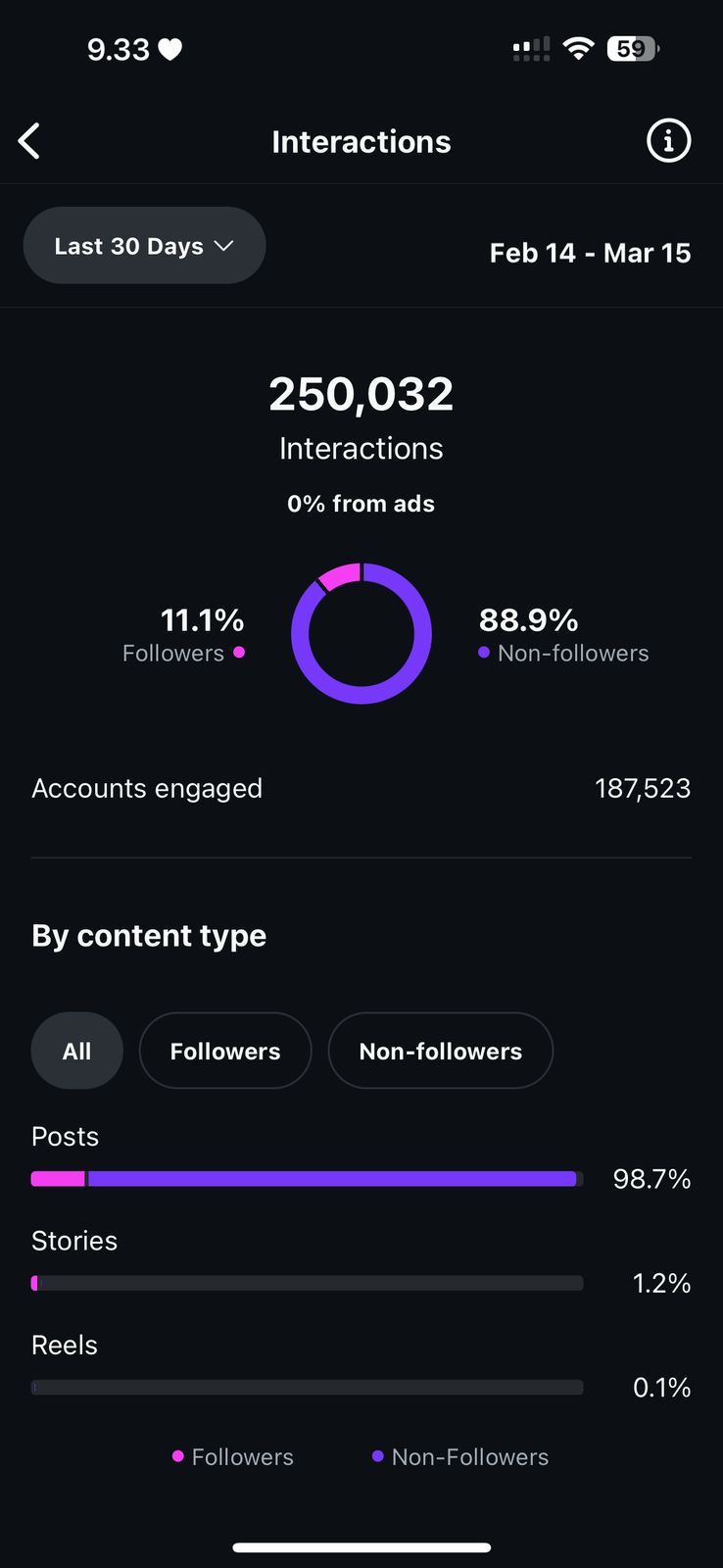Image resolution: width=723 pixels, height=1568 pixels.
Task: Tap the purple dot beside Non-followers 88.9%
Action: 484,652
